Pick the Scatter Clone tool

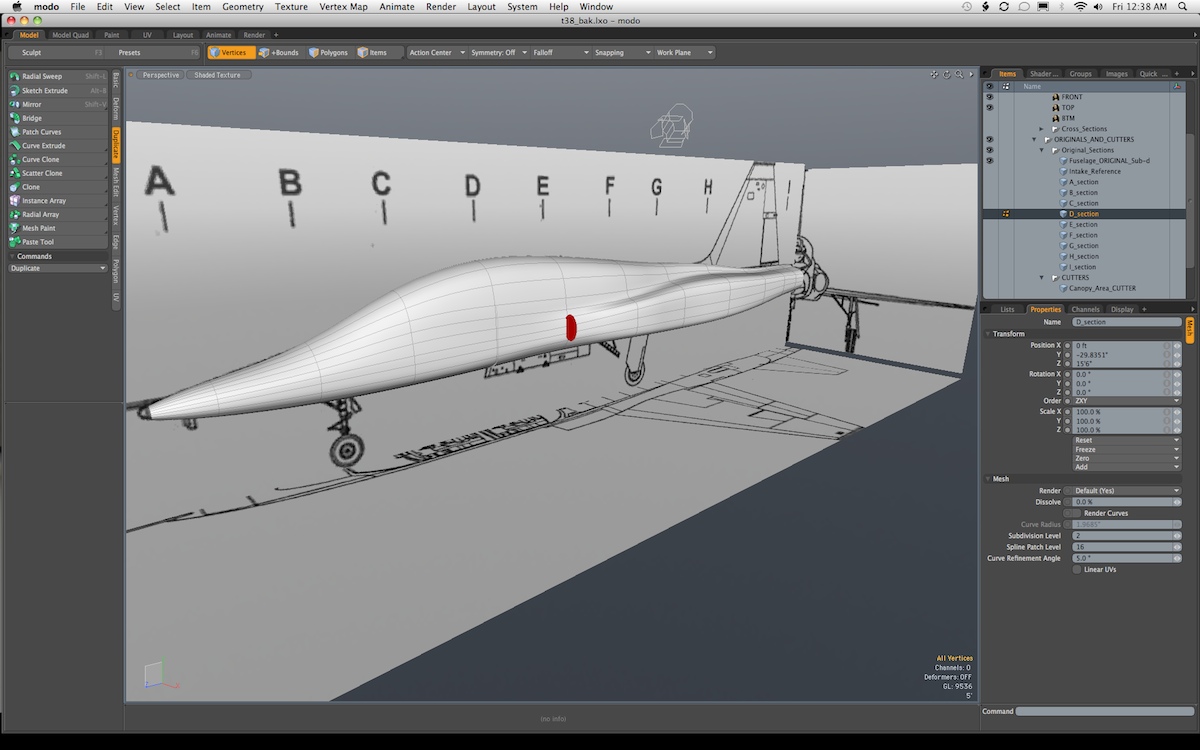coord(42,173)
